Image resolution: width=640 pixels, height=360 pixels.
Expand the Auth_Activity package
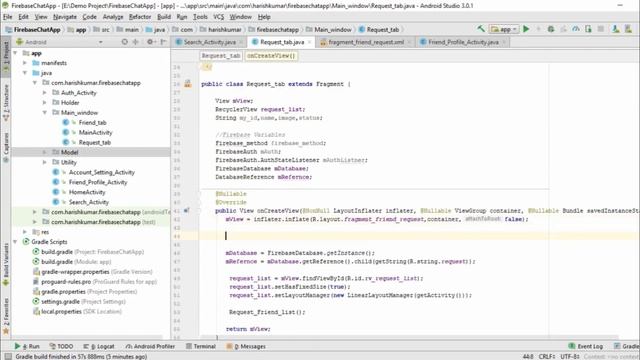tap(44, 93)
